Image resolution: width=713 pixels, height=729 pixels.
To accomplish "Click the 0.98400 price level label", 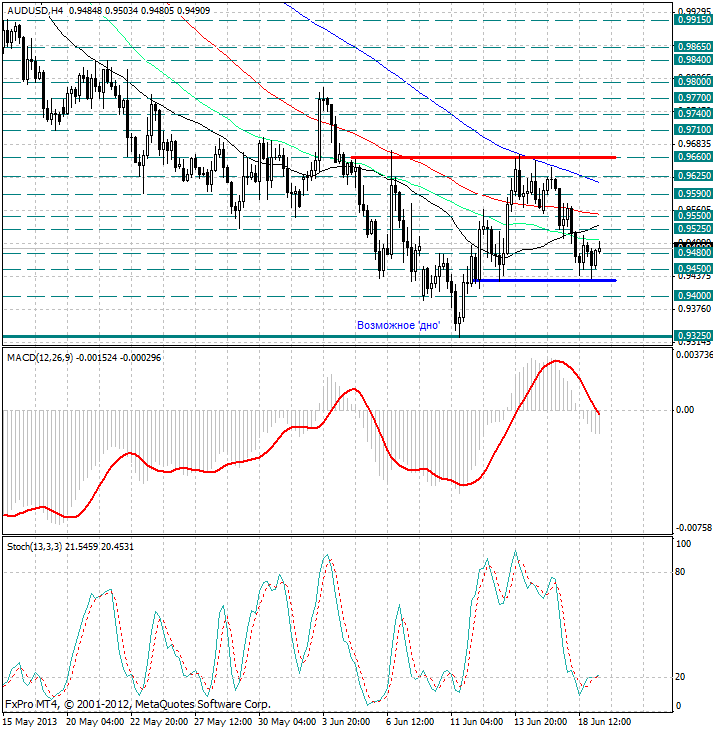I will pos(693,60).
